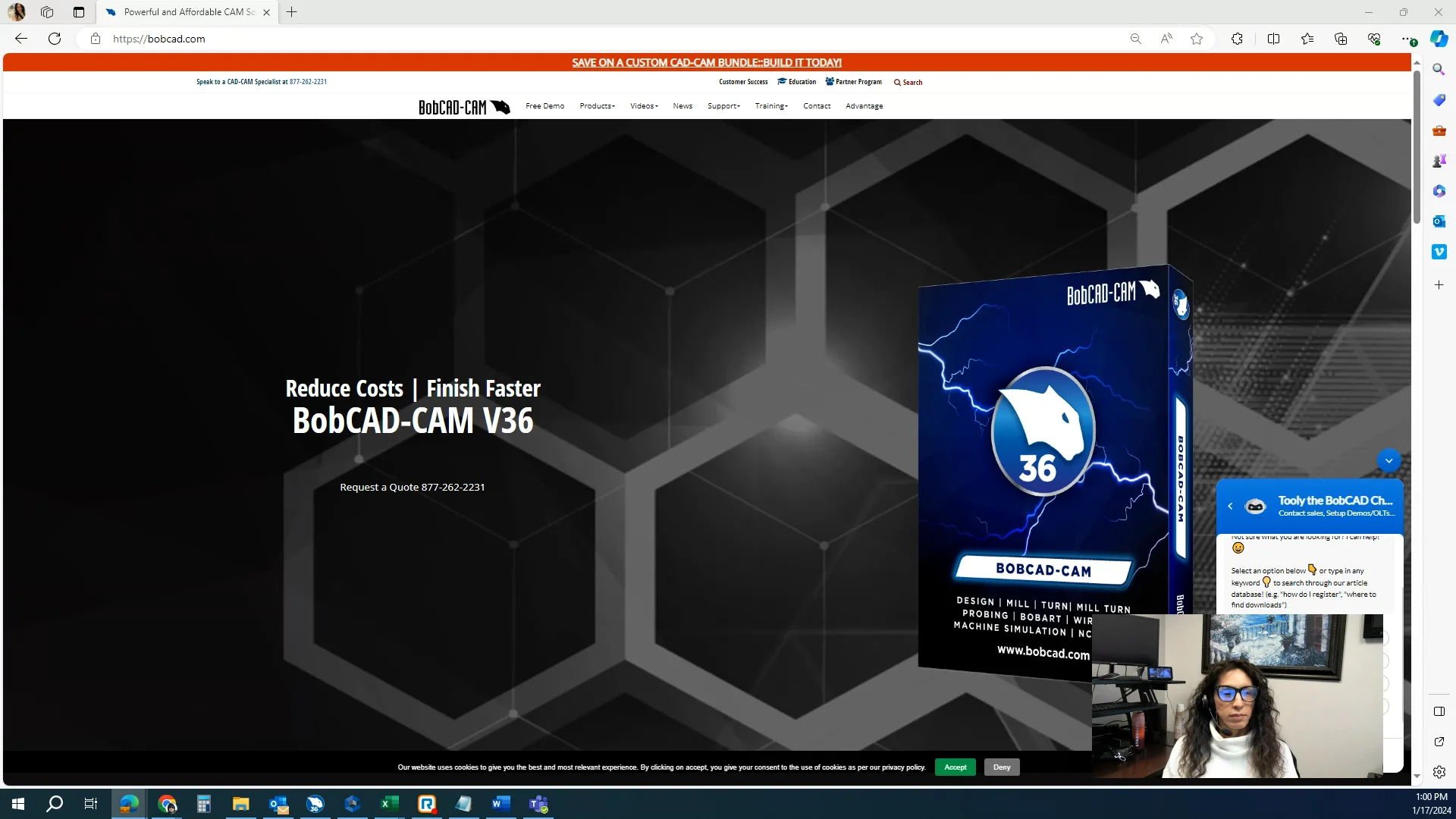This screenshot has height=819, width=1456.
Task: Expand the Training dropdown menu
Action: pyautogui.click(x=770, y=106)
